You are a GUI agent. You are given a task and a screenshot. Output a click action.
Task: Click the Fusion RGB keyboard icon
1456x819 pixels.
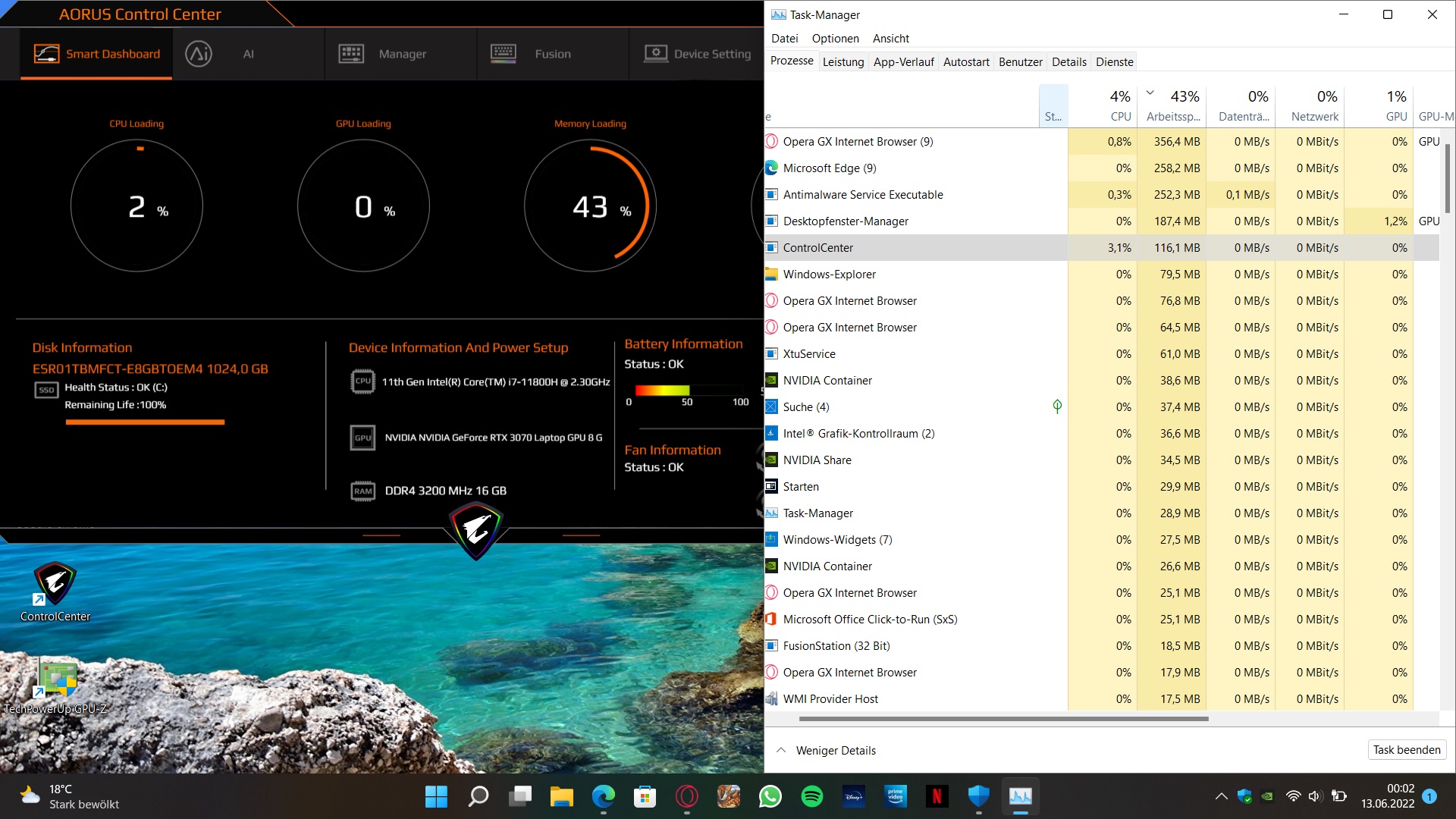point(504,54)
